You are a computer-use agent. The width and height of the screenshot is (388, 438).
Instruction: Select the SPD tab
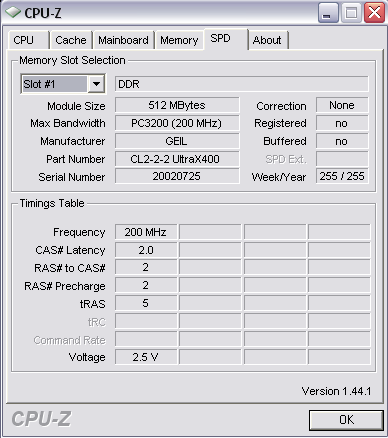[x=226, y=39]
